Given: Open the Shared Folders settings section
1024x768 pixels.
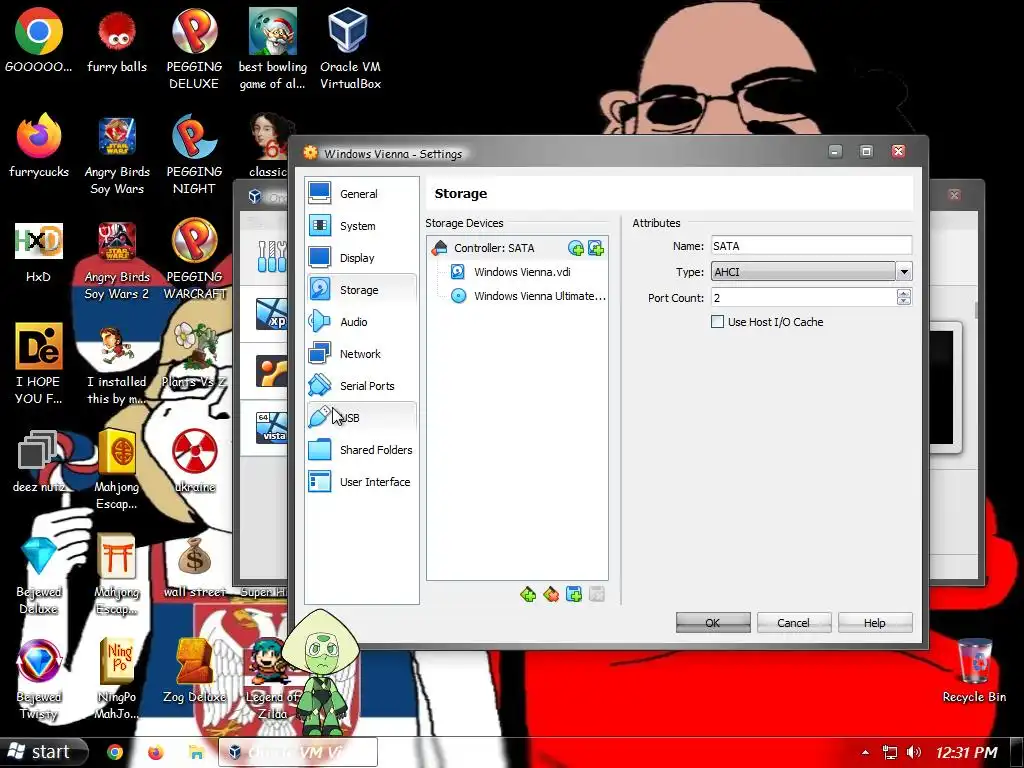Looking at the screenshot, I should coord(361,450).
